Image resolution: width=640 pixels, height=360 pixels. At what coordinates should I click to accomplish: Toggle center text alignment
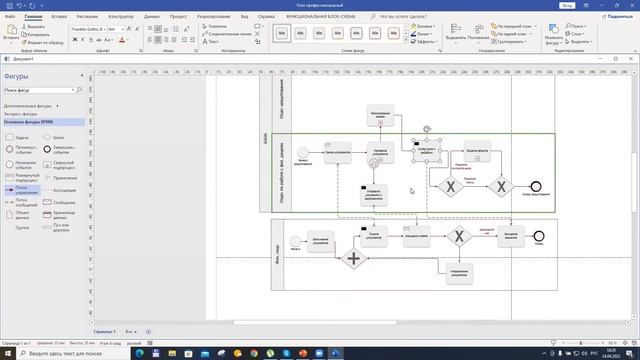point(158,40)
